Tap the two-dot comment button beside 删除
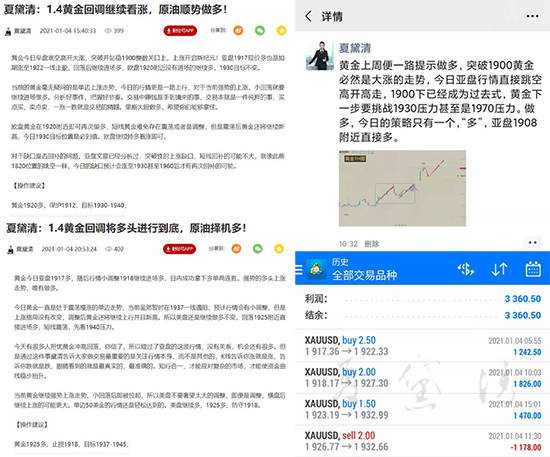 532,243
